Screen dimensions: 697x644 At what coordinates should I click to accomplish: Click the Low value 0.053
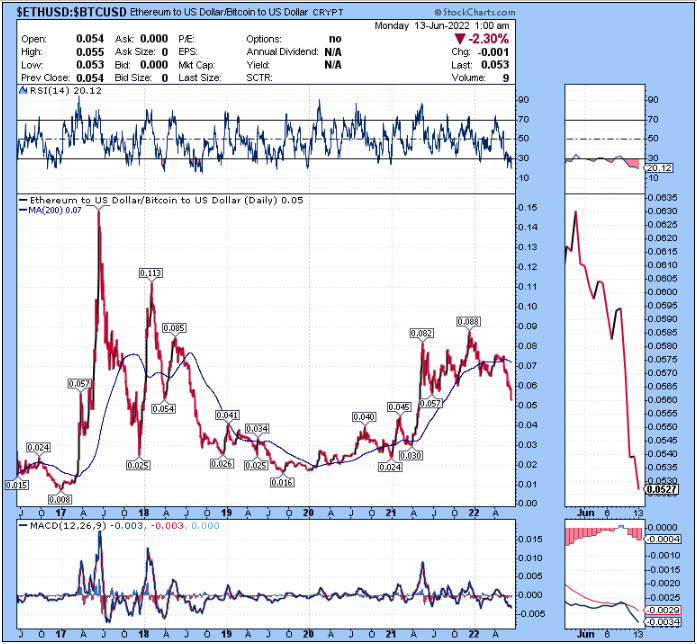tap(90, 65)
